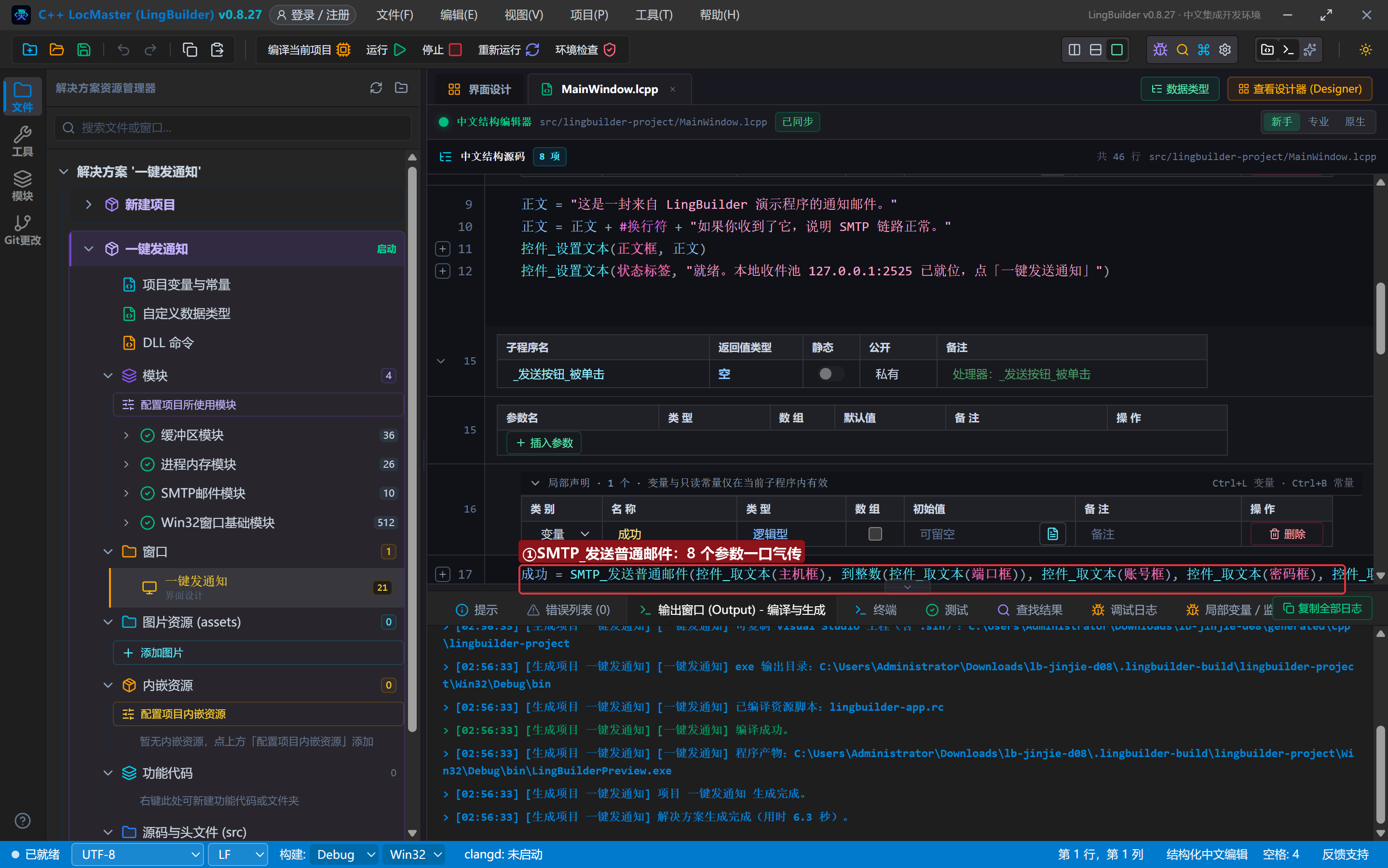1388x868 pixels.
Task: Toggle the 静态 switch for _发送按钮_被单击
Action: [830, 374]
